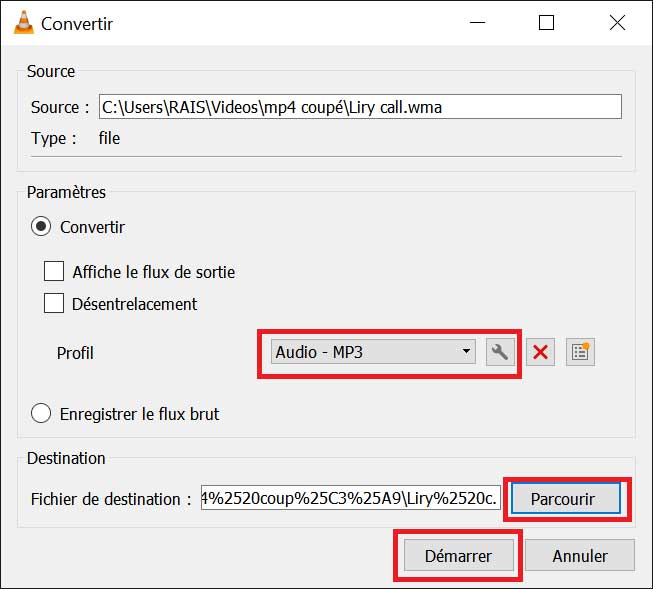Select Enregistrer le flux brut option
Viewport: 653px width, 589px height.
(x=41, y=413)
